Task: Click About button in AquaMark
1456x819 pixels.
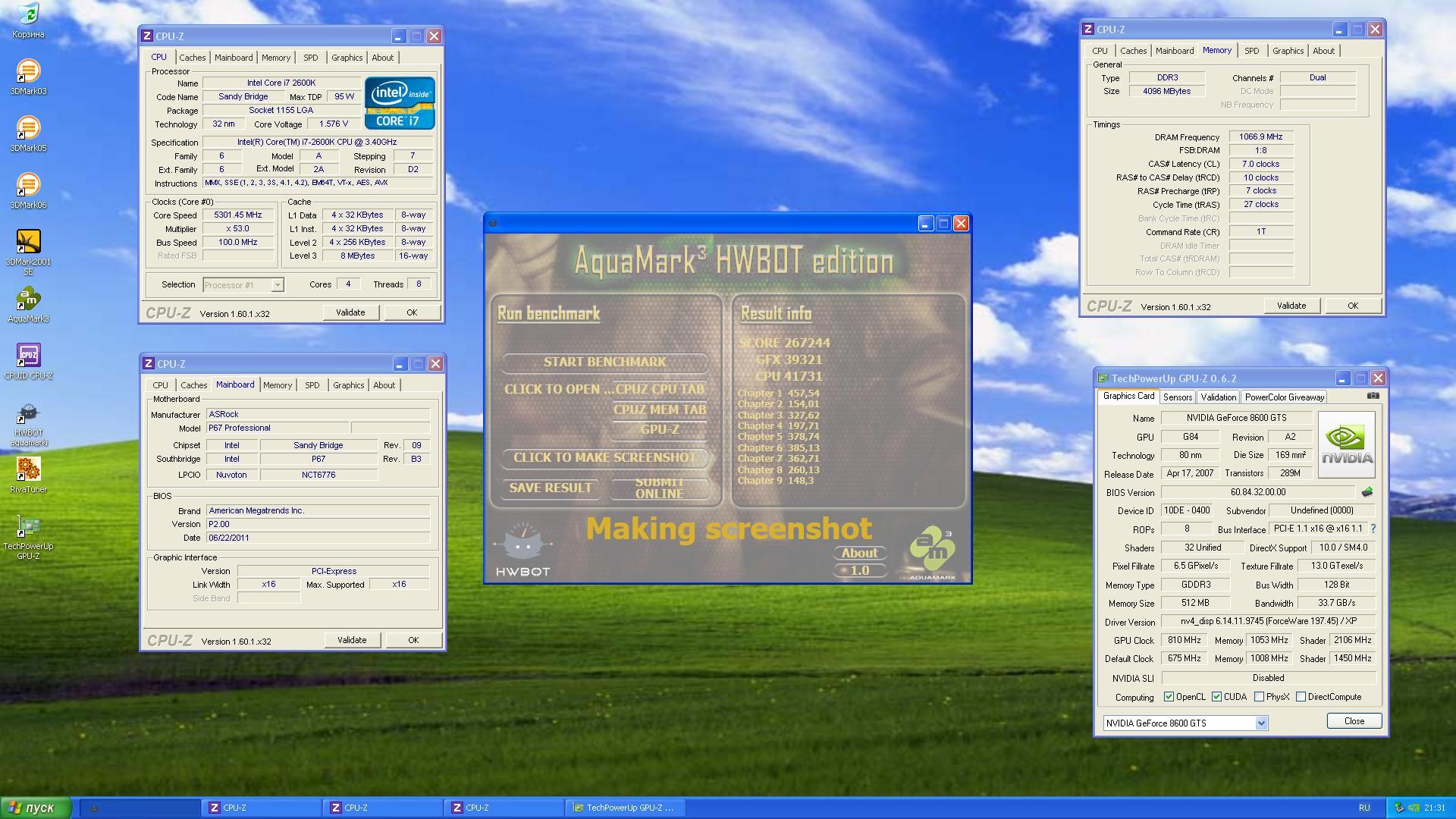Action: point(859,554)
